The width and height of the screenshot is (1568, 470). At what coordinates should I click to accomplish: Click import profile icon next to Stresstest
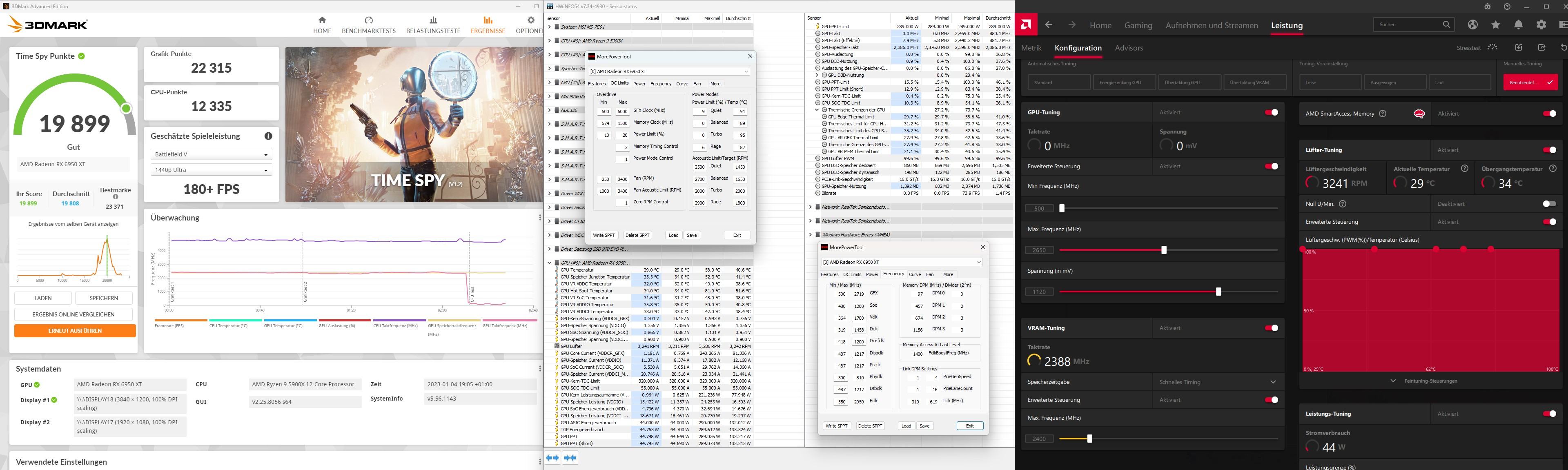(x=1519, y=47)
